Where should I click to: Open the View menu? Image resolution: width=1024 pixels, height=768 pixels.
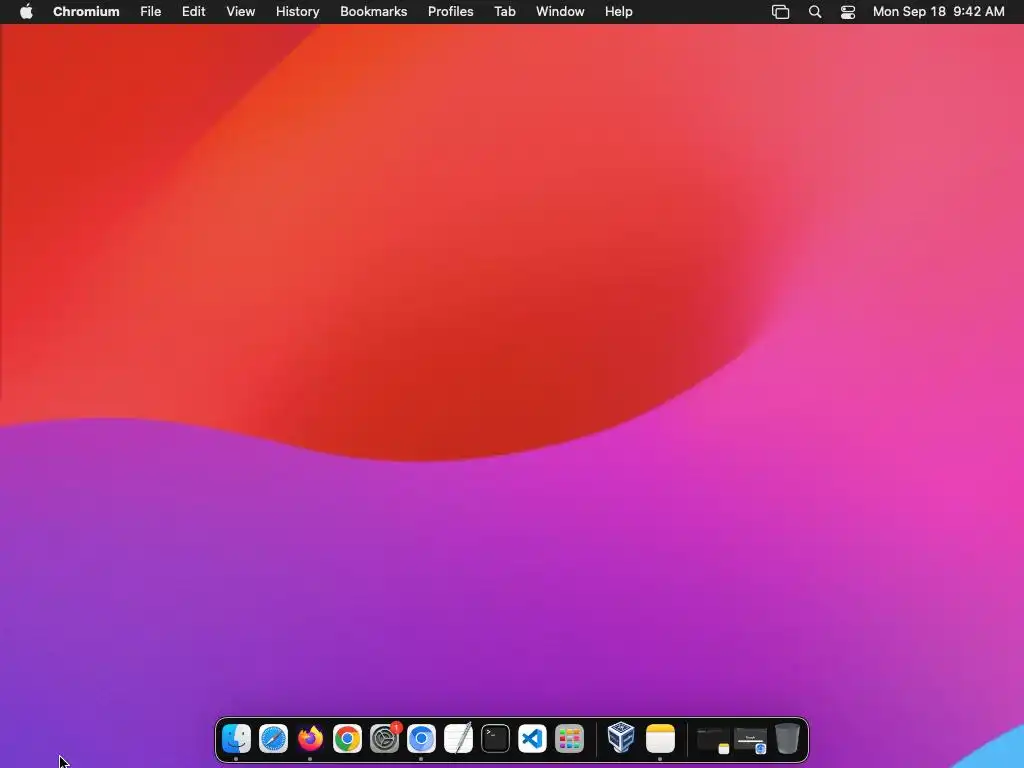(240, 11)
